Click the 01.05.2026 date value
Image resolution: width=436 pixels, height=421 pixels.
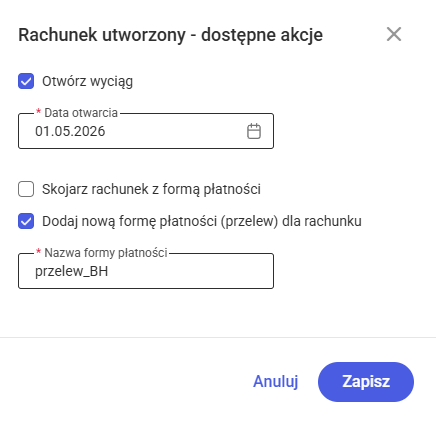pos(70,131)
